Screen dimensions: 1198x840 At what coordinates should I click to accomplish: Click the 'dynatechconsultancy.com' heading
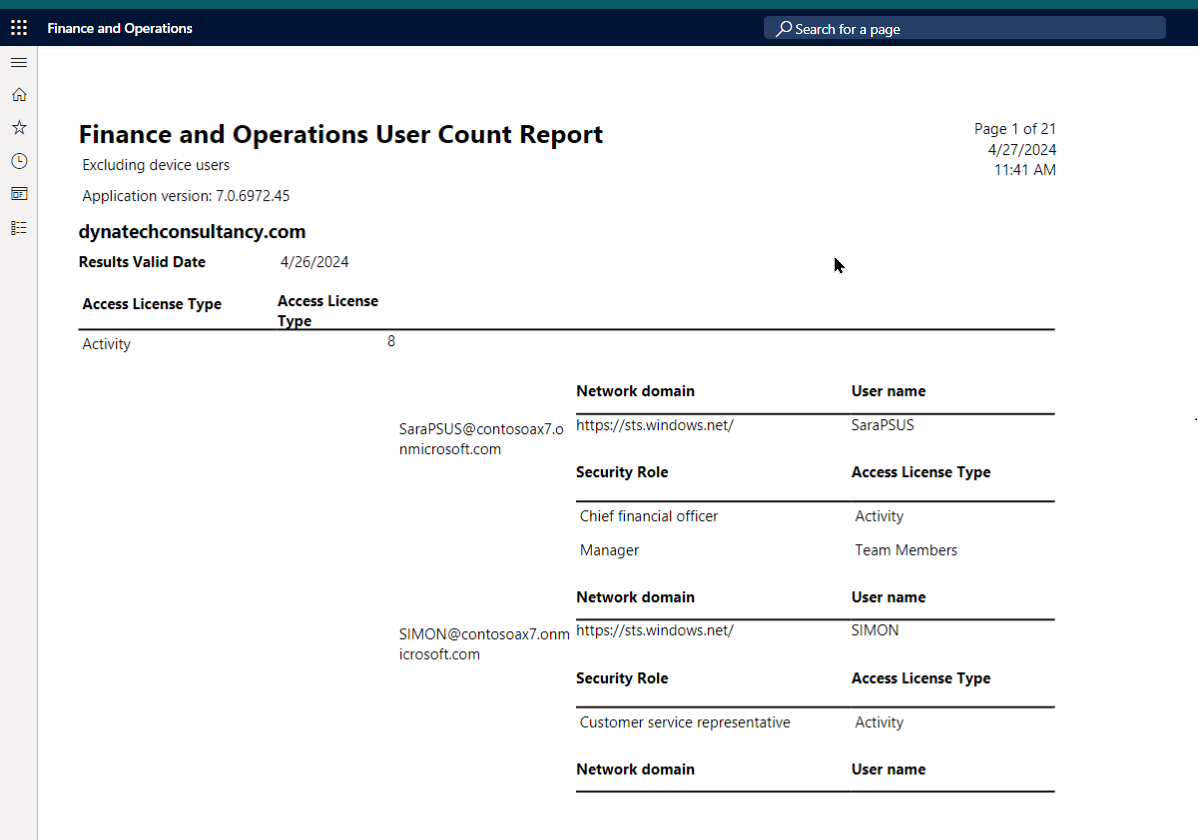point(192,232)
